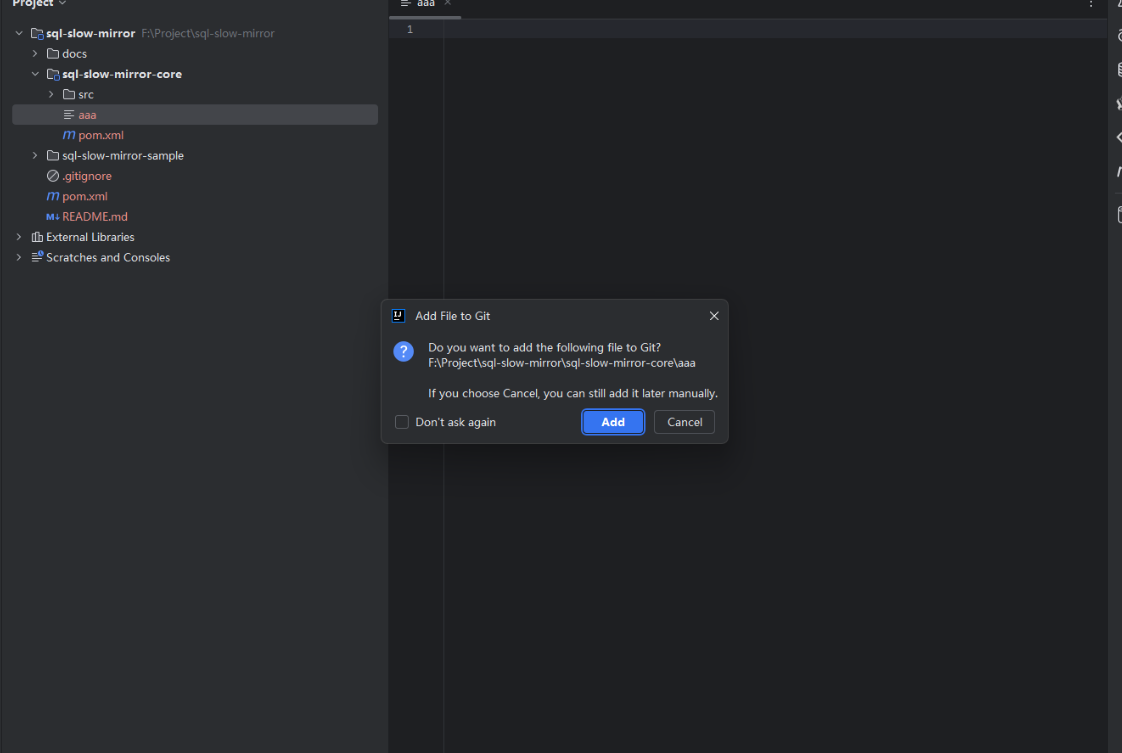Click the .gitignore file icon
This screenshot has width=1122, height=753.
[53, 176]
